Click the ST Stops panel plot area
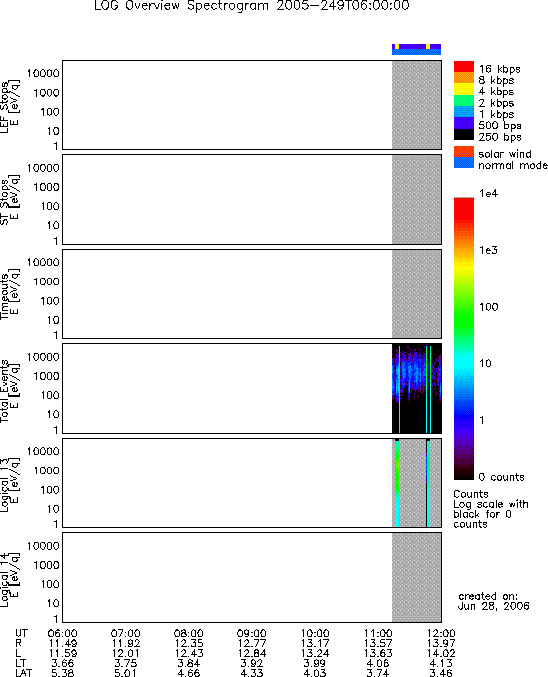548x677 pixels. pos(252,199)
